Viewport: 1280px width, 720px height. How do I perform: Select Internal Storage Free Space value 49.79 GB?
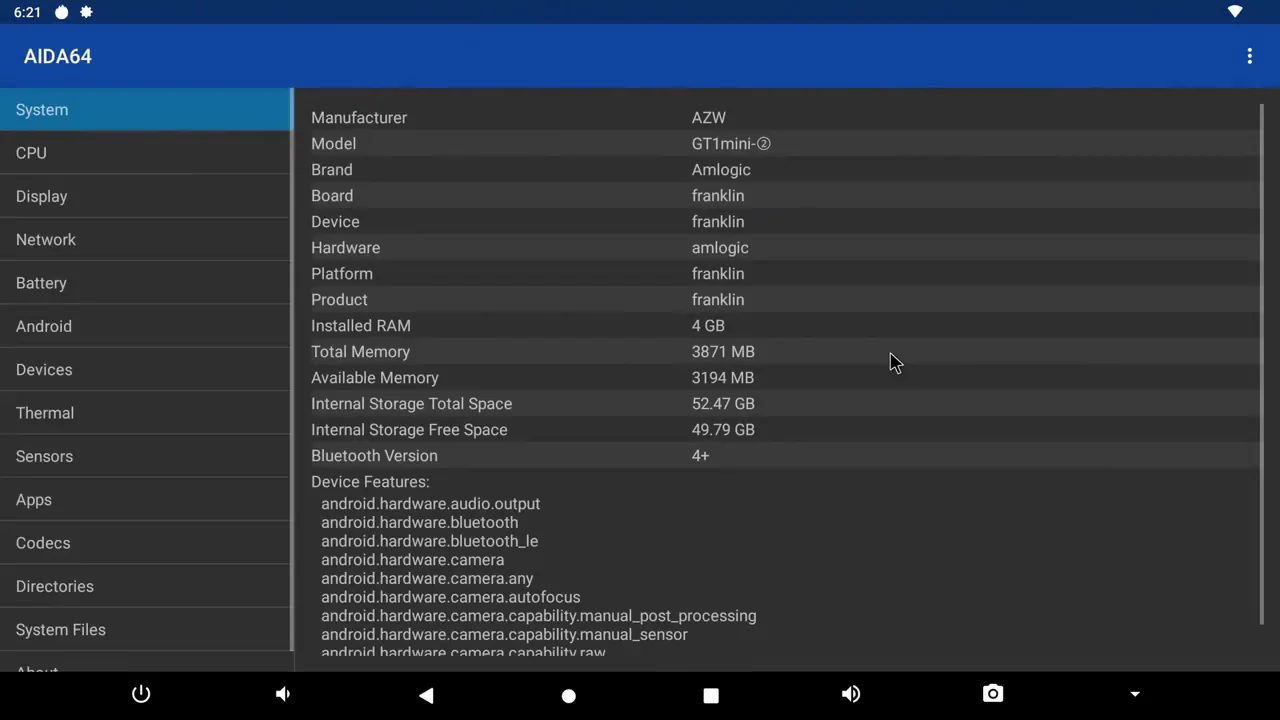(x=723, y=430)
